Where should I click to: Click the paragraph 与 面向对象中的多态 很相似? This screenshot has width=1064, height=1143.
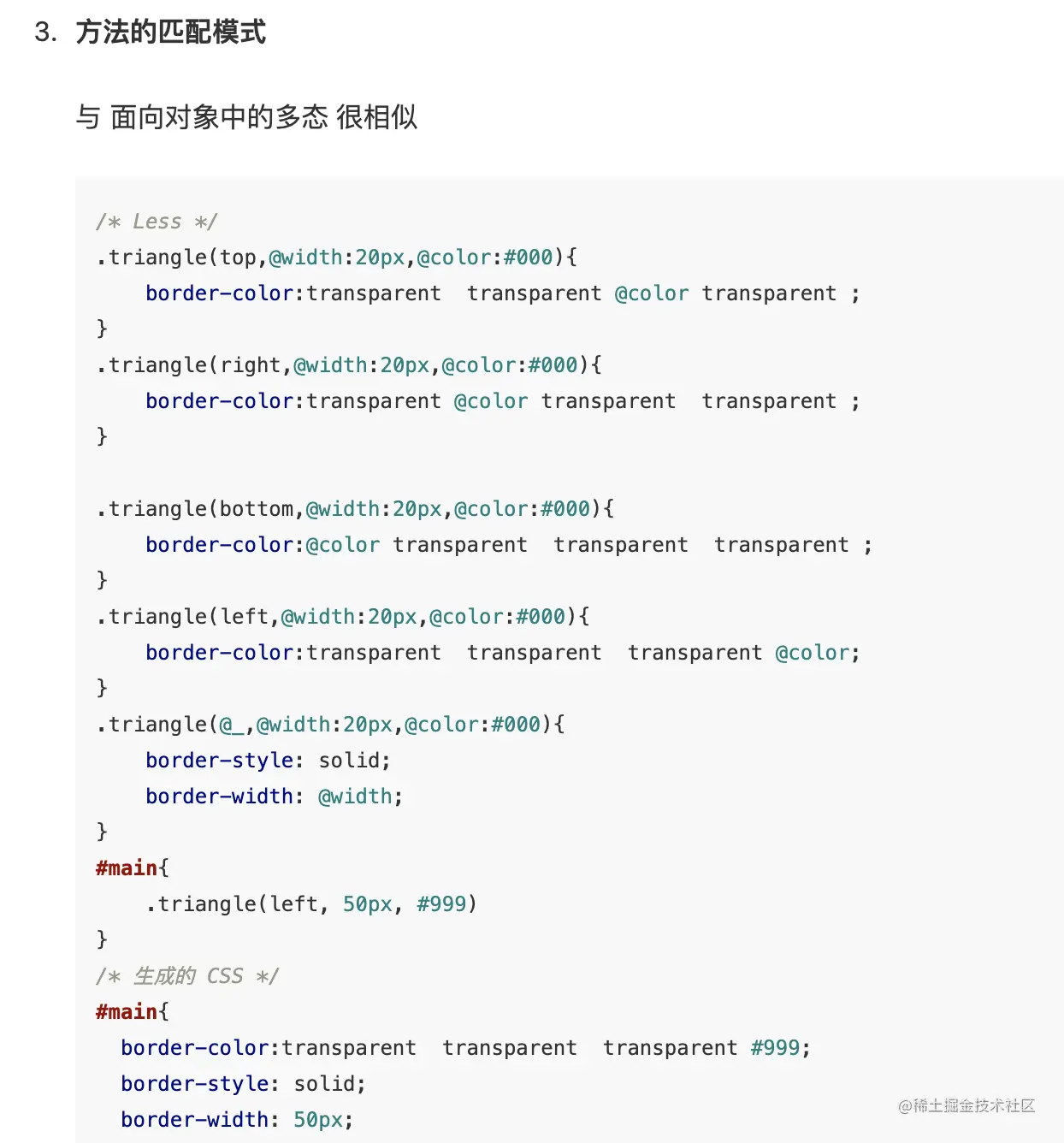pos(246,116)
